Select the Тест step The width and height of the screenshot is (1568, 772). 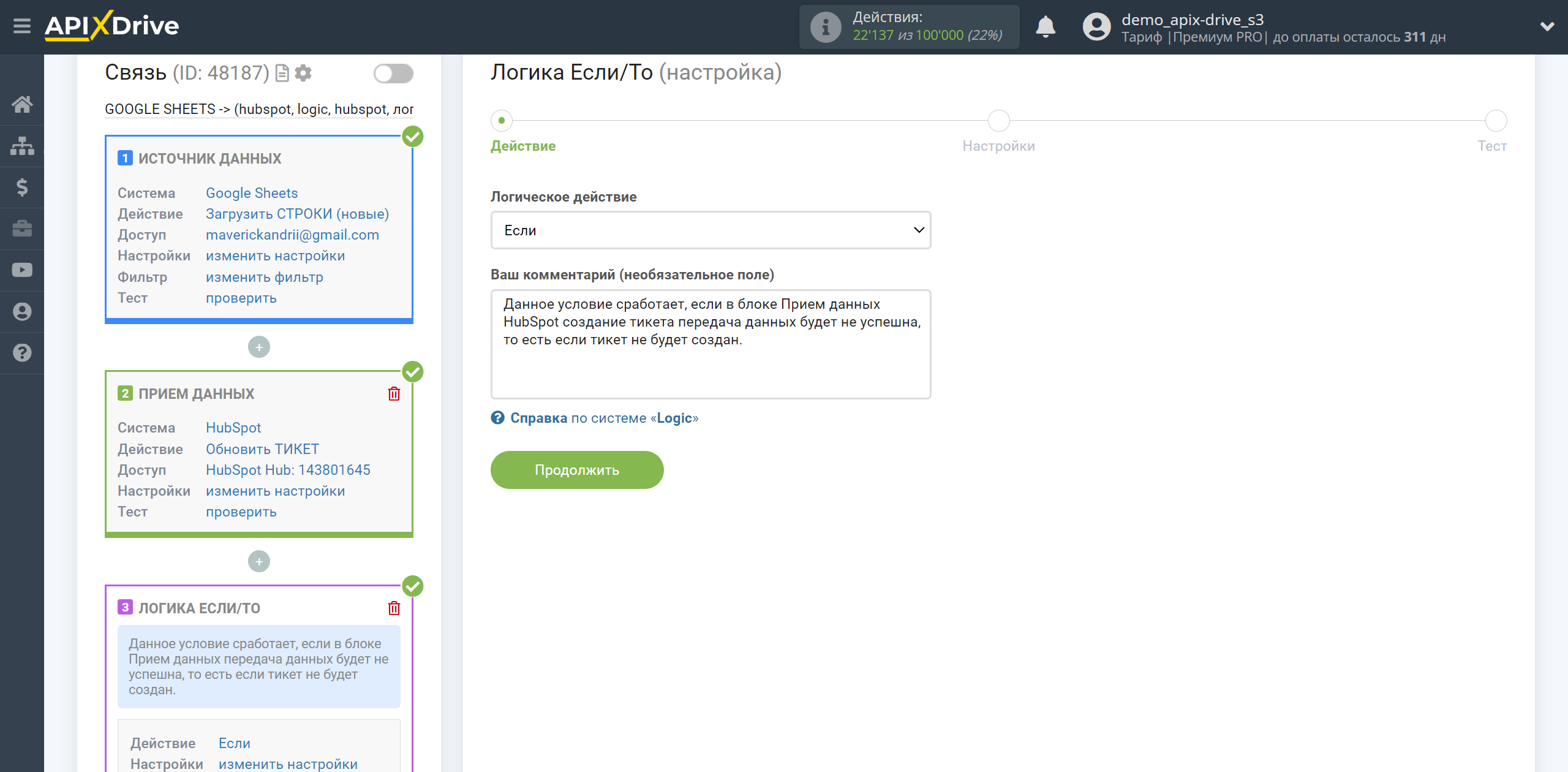pyautogui.click(x=1496, y=121)
